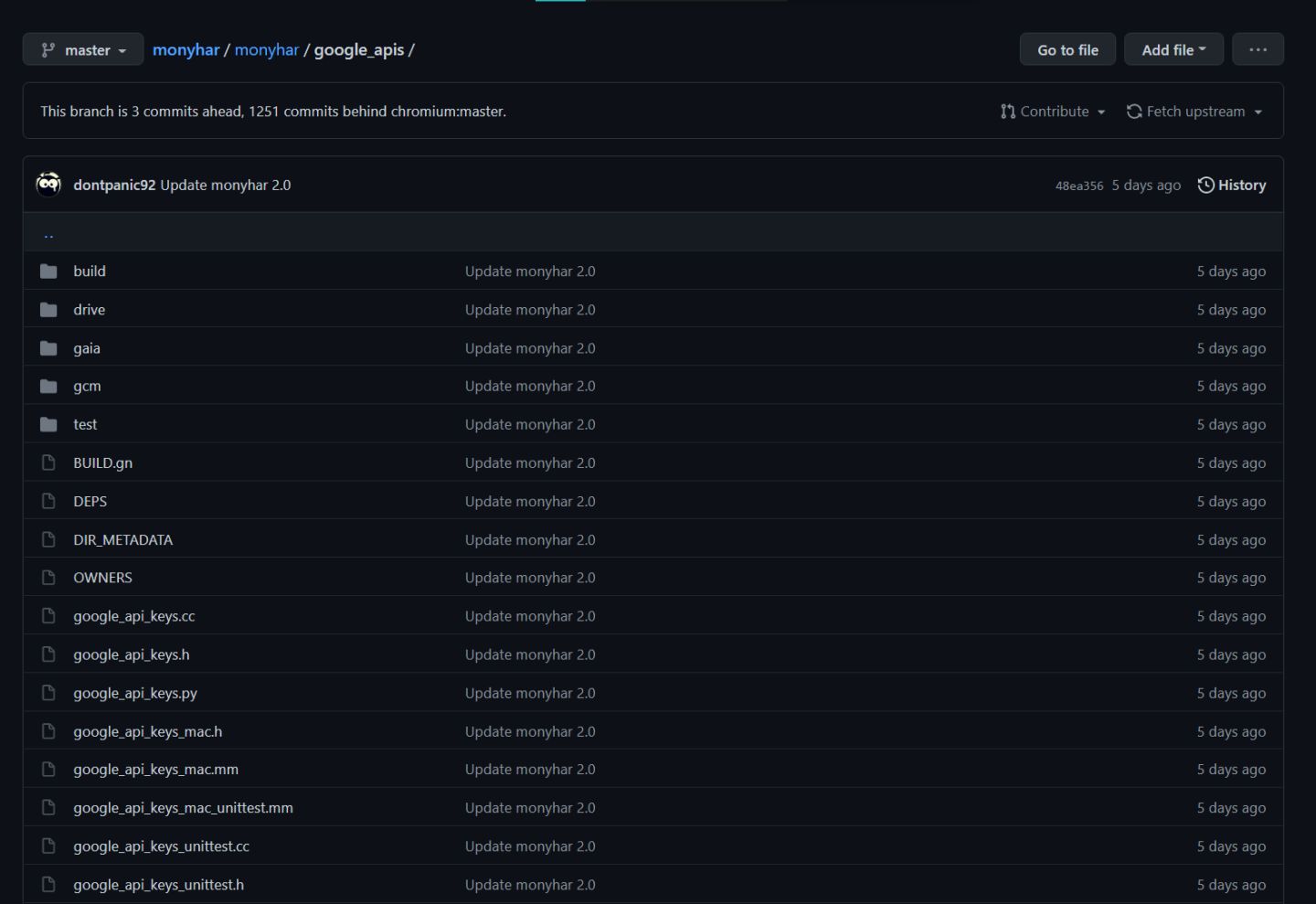
Task: Open the gaia folder
Action: click(x=87, y=348)
